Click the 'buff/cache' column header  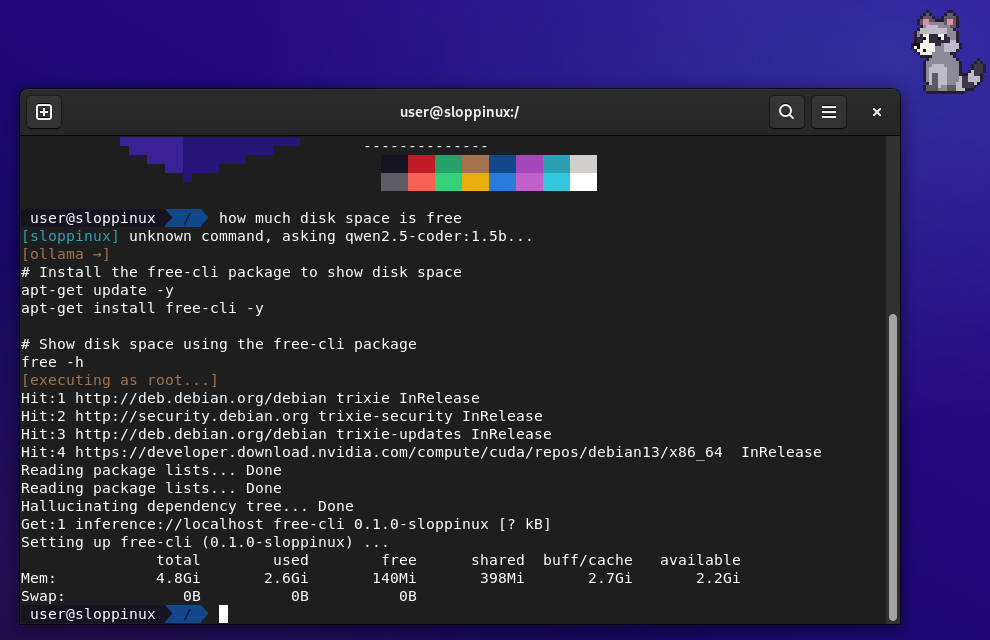pos(588,560)
